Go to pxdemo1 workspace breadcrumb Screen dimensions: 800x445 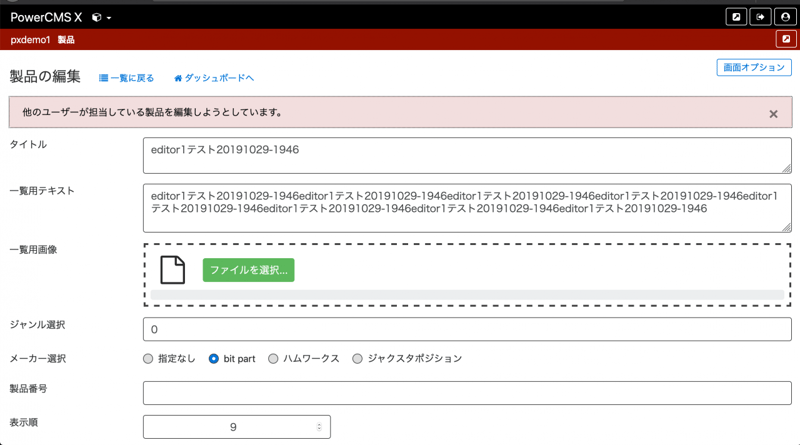tap(30, 40)
